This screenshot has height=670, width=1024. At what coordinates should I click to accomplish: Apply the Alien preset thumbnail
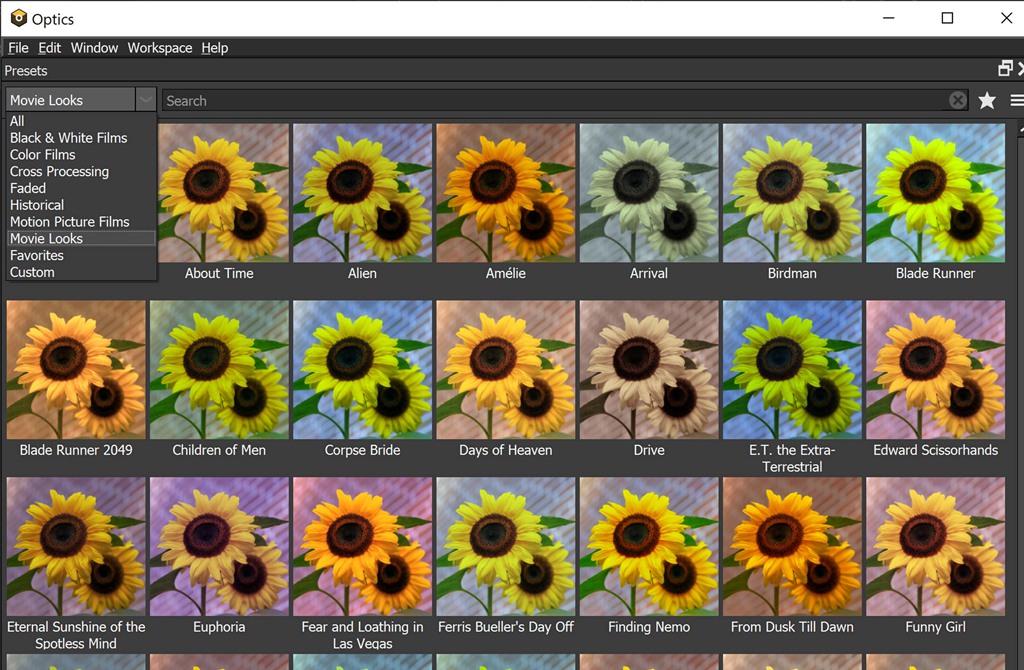(362, 193)
